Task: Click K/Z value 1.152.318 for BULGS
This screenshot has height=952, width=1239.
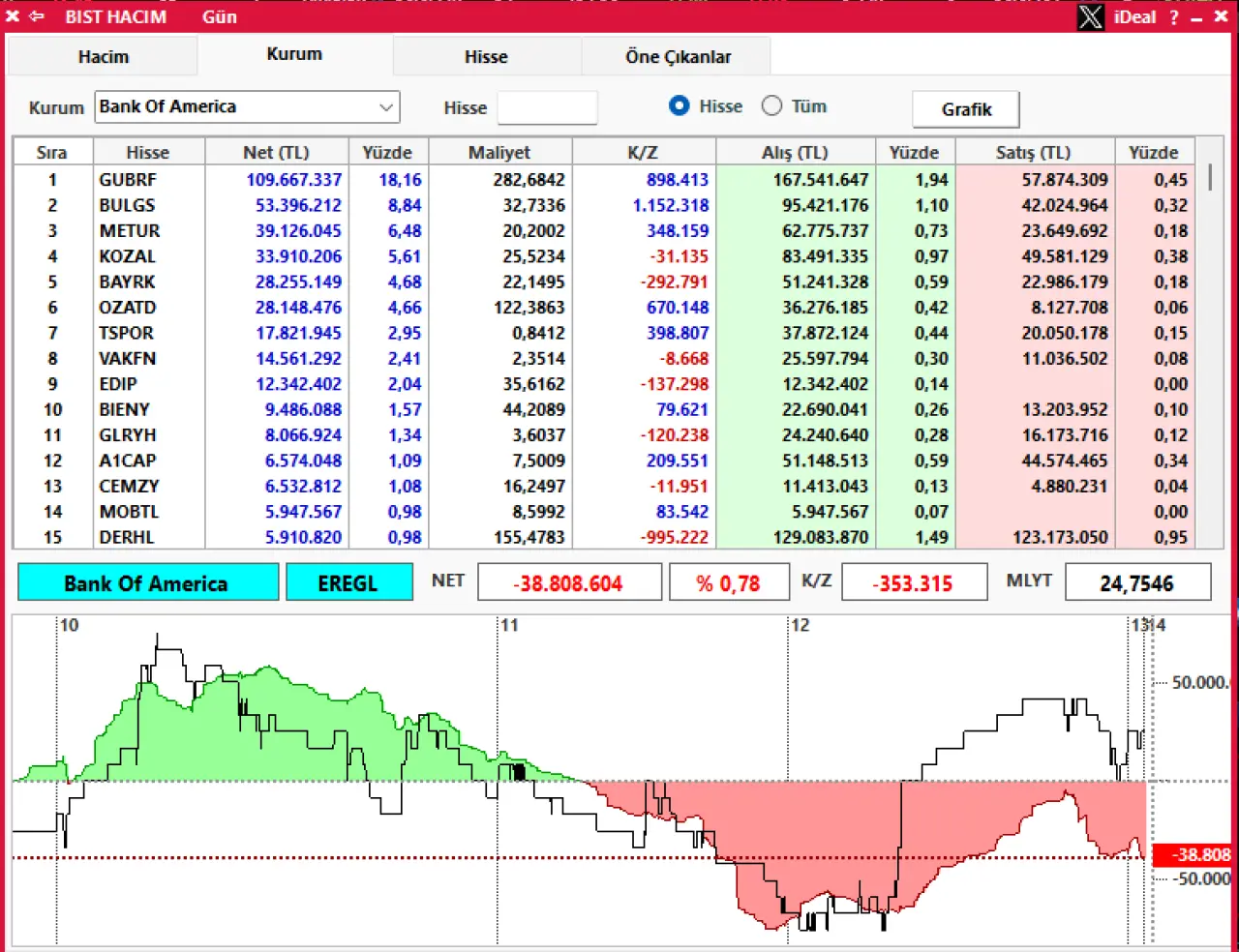Action: 671,205
